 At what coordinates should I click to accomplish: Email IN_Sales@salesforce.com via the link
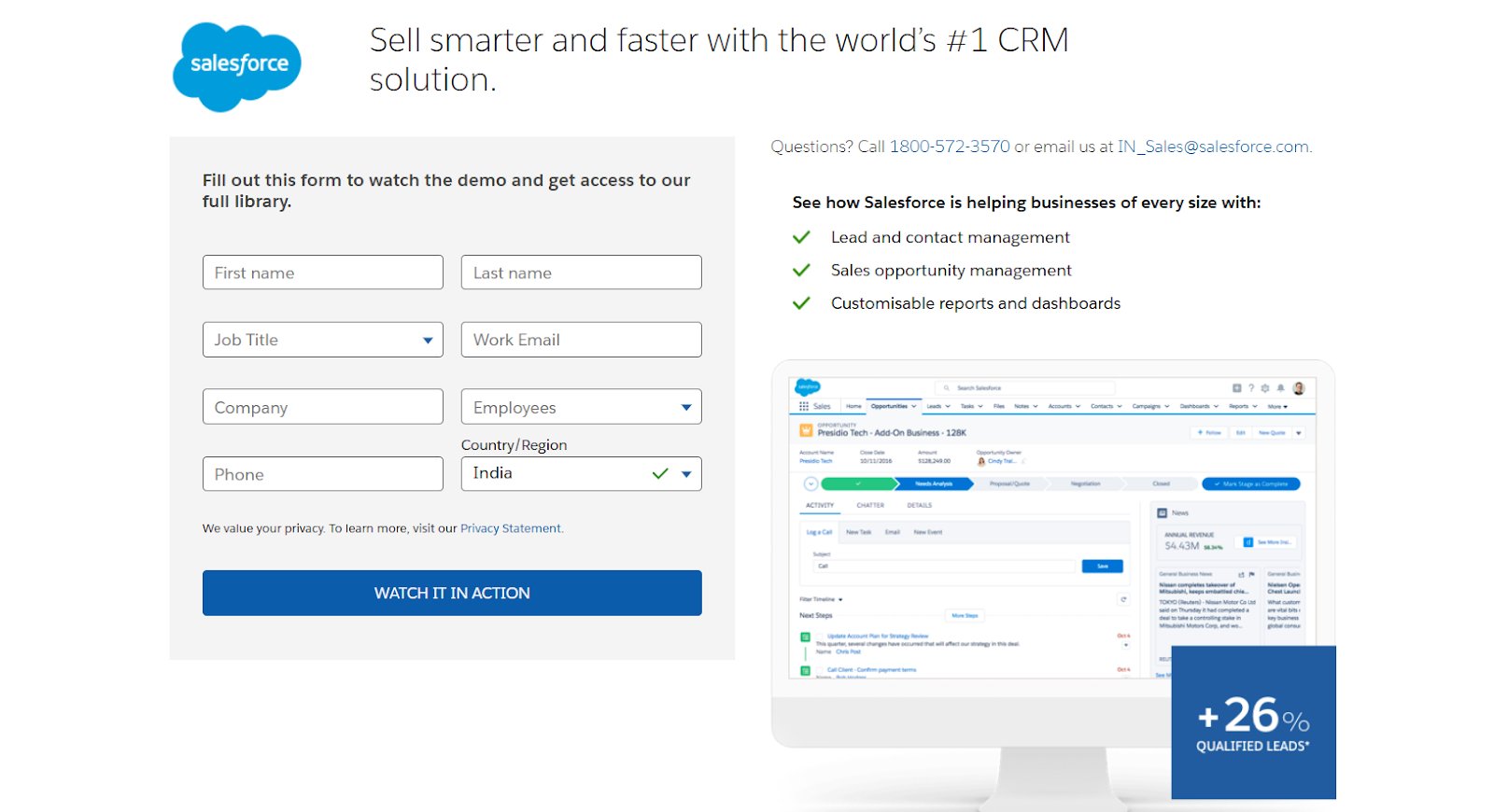[1213, 147]
